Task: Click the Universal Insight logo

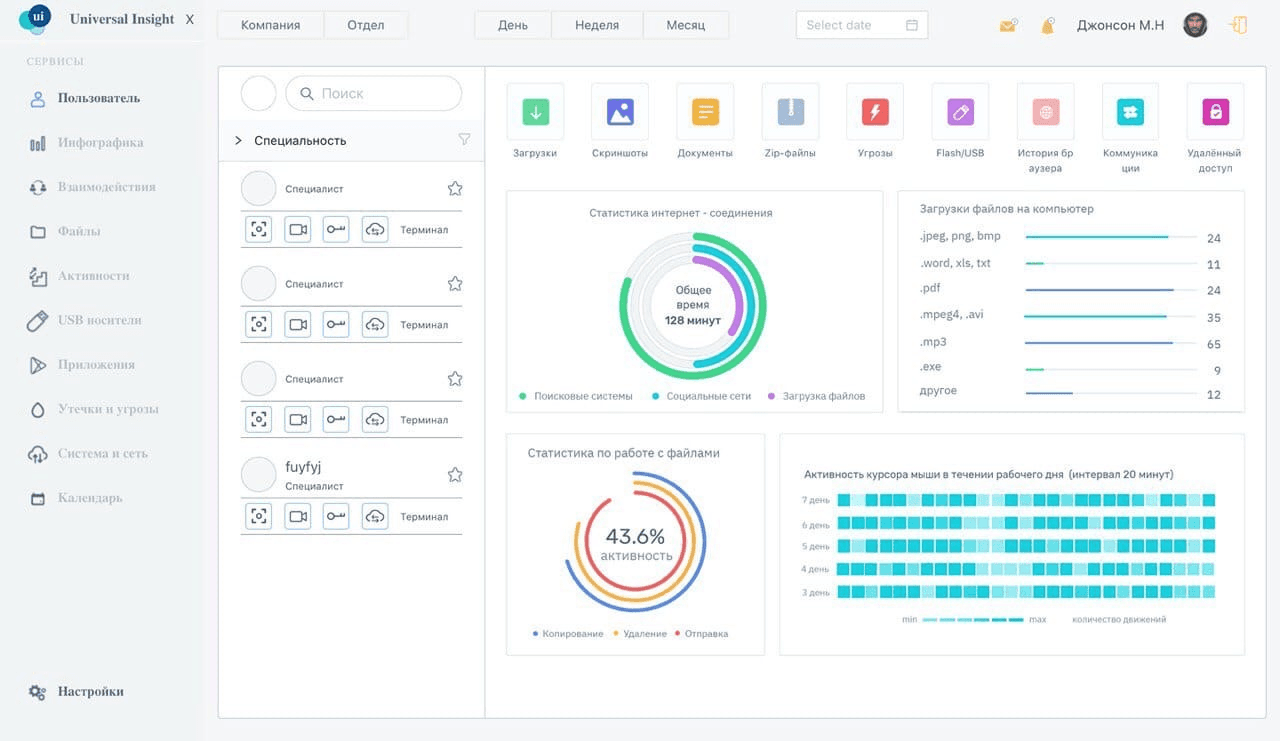Action: (35, 18)
